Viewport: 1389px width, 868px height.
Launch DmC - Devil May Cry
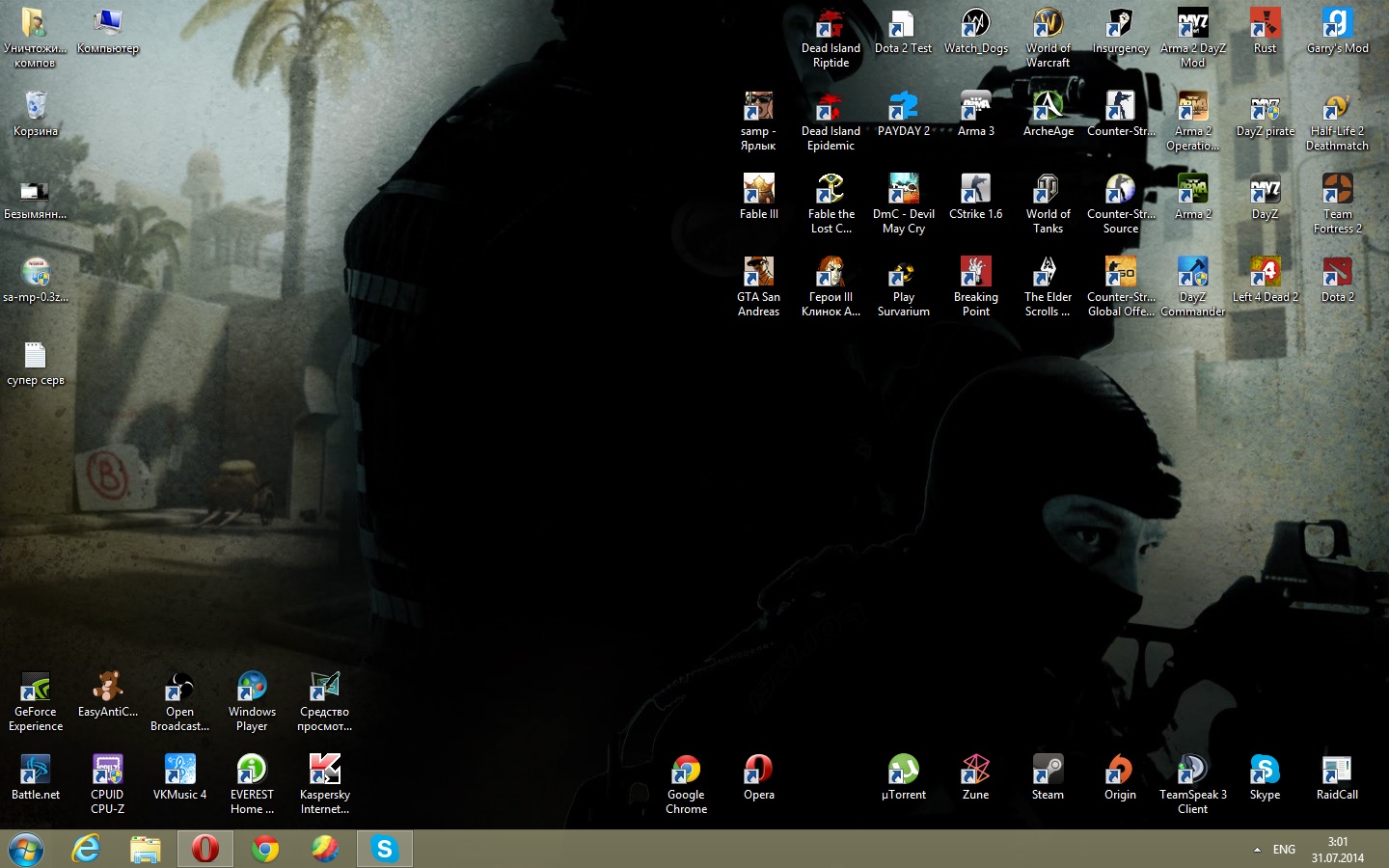[x=903, y=204]
